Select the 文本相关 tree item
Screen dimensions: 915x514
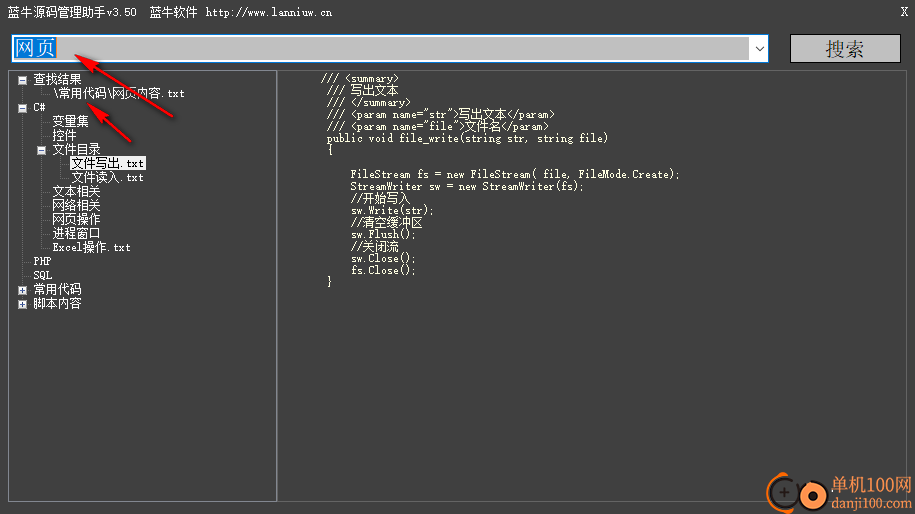click(x=76, y=191)
